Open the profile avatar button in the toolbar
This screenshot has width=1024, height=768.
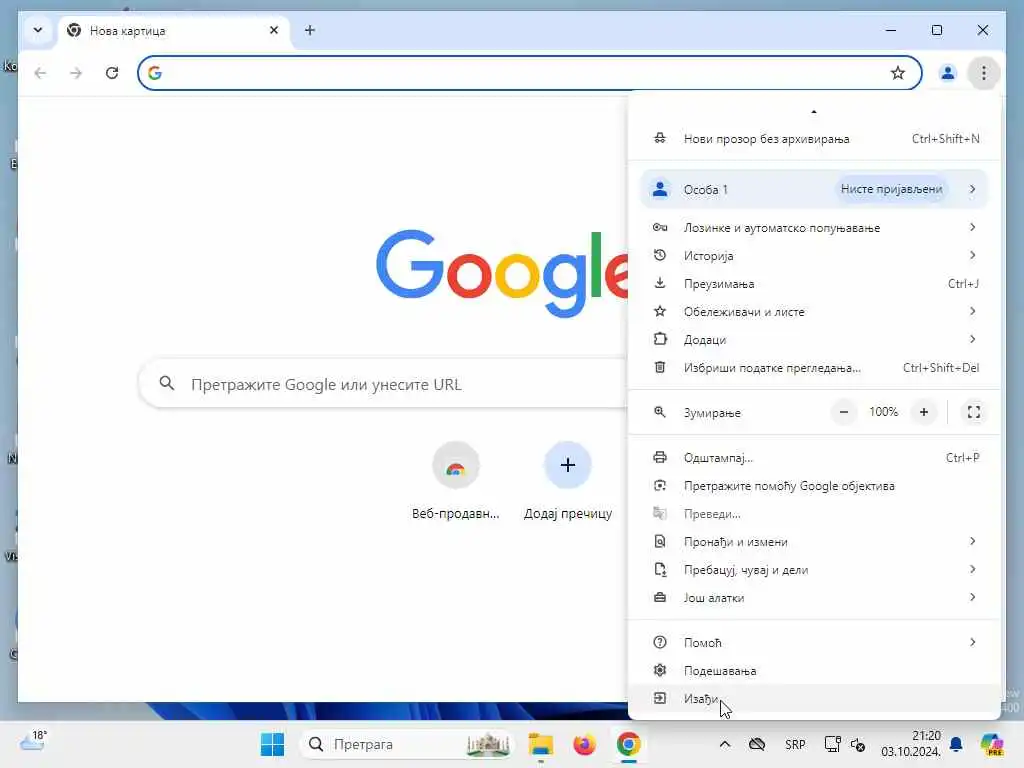[x=948, y=73]
